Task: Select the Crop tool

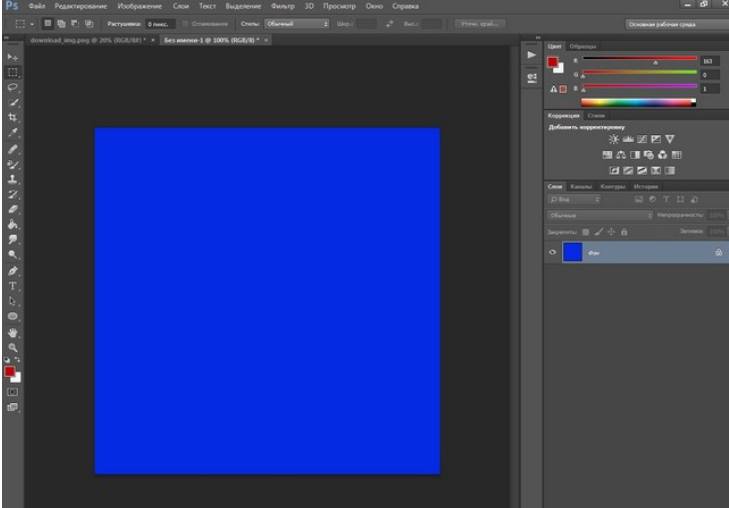Action: click(x=13, y=117)
